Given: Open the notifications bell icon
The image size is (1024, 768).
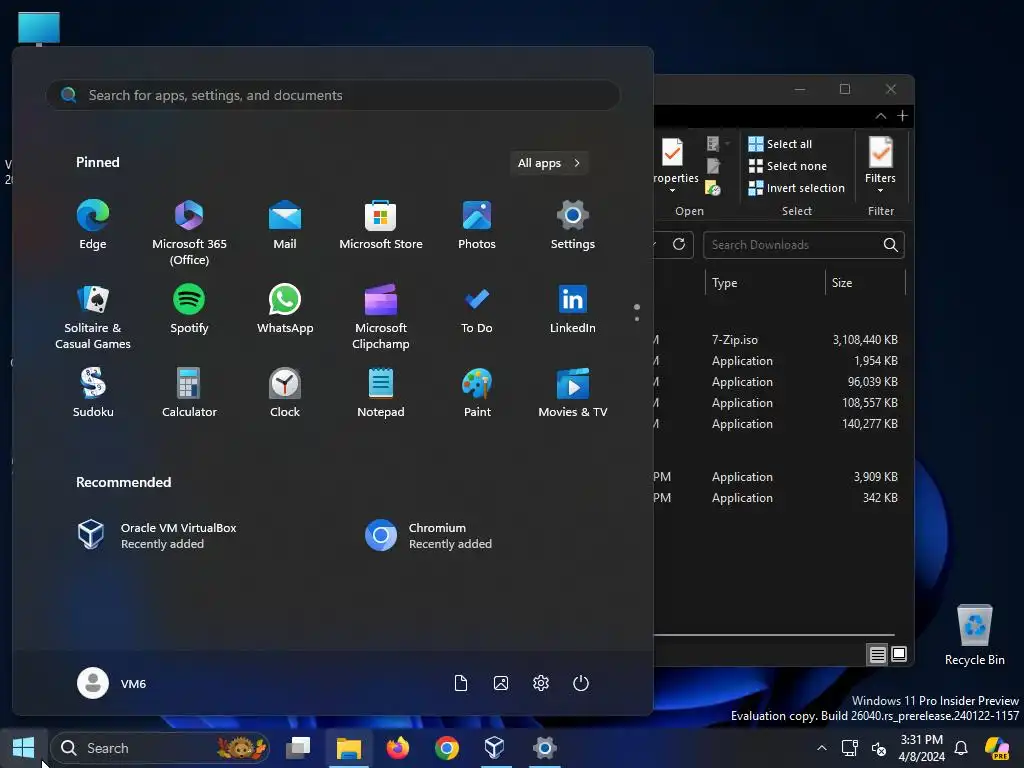Looking at the screenshot, I should click(961, 748).
